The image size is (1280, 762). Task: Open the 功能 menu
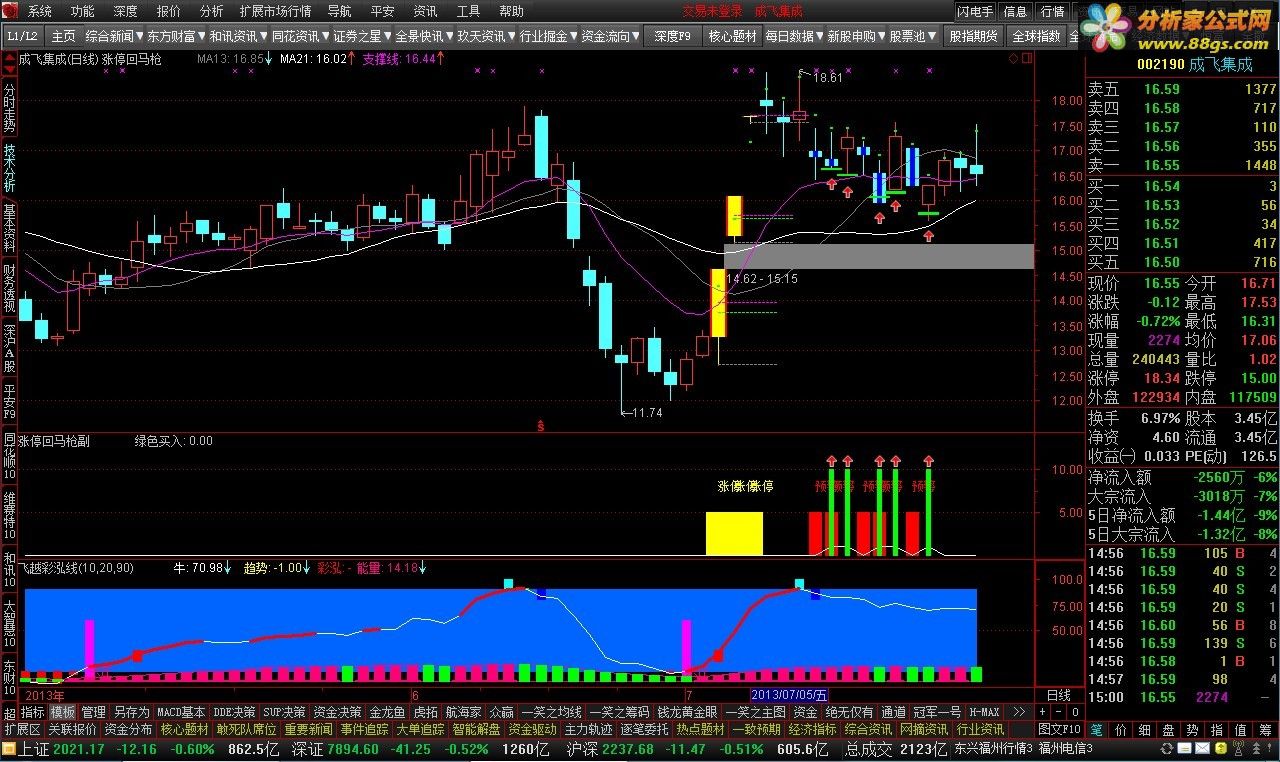pos(83,12)
